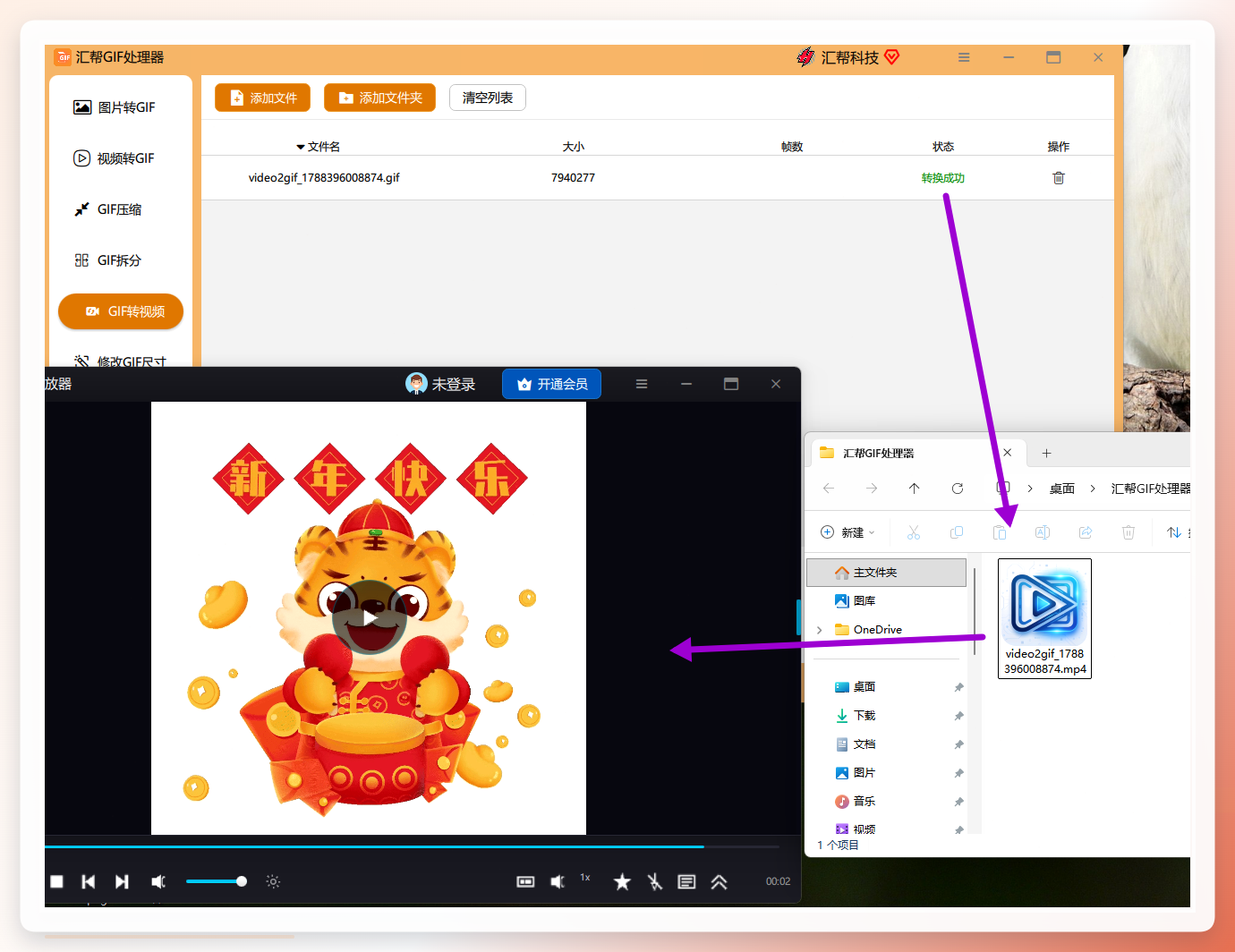Stop playback in the player

point(56,881)
